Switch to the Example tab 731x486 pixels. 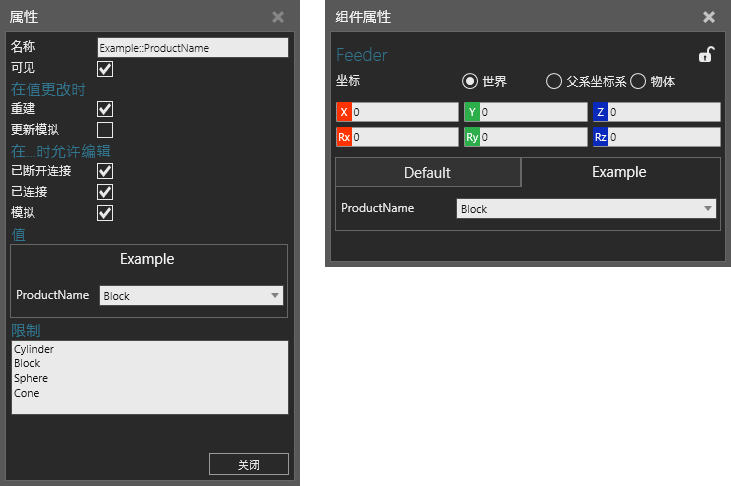pos(619,172)
